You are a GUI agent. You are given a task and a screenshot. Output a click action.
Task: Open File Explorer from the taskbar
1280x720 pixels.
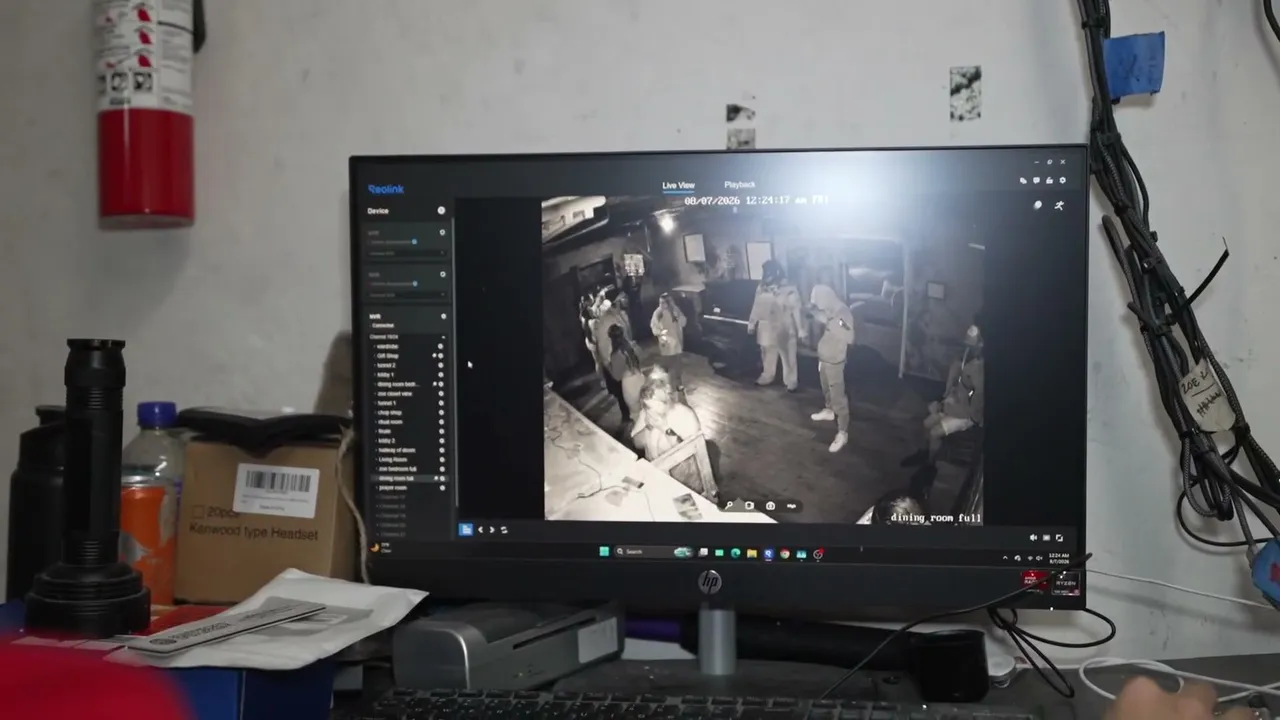point(751,553)
